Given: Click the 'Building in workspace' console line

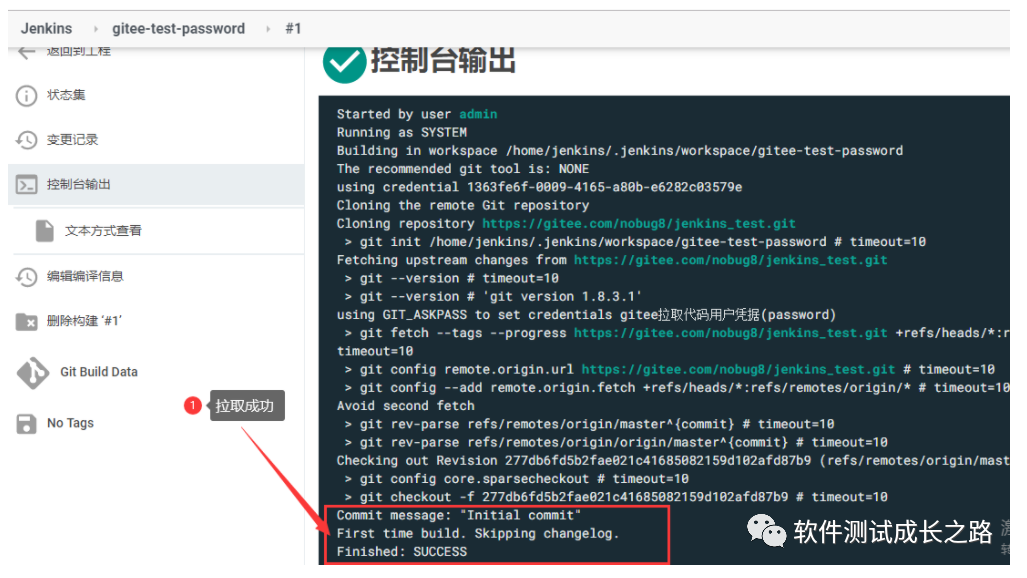Looking at the screenshot, I should tap(620, 151).
